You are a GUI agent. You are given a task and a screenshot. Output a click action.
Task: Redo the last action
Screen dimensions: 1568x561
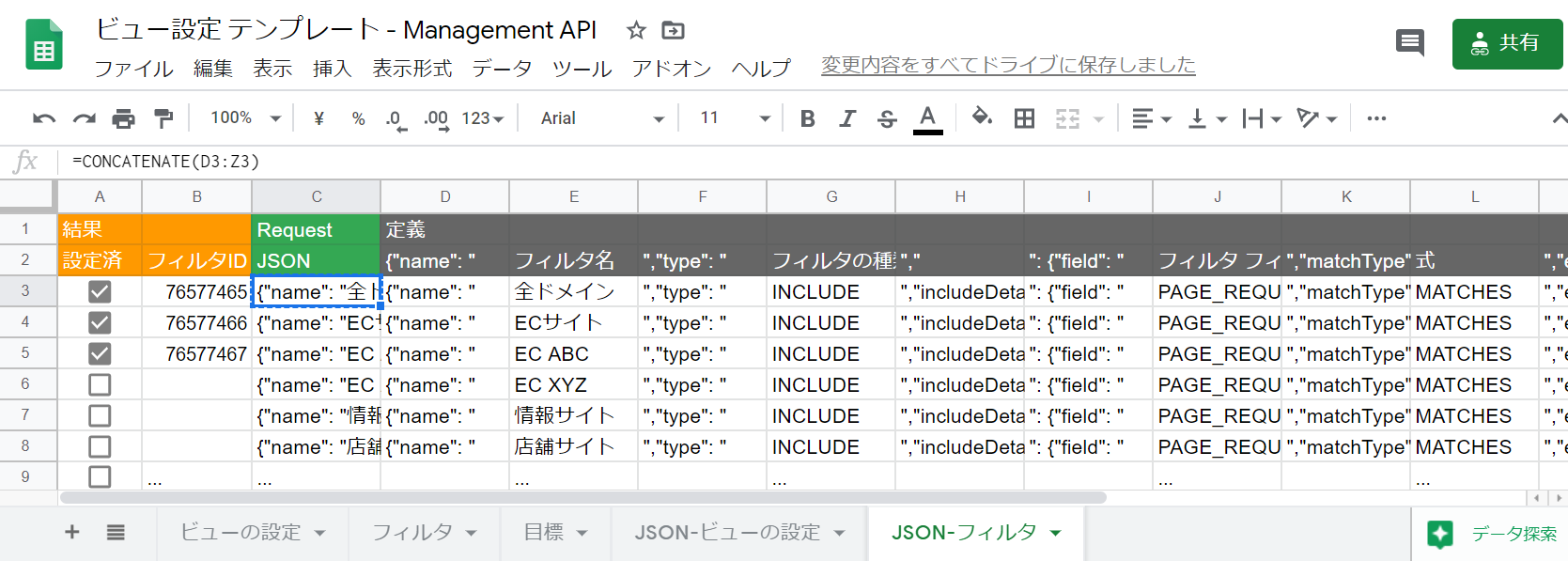coord(85,118)
